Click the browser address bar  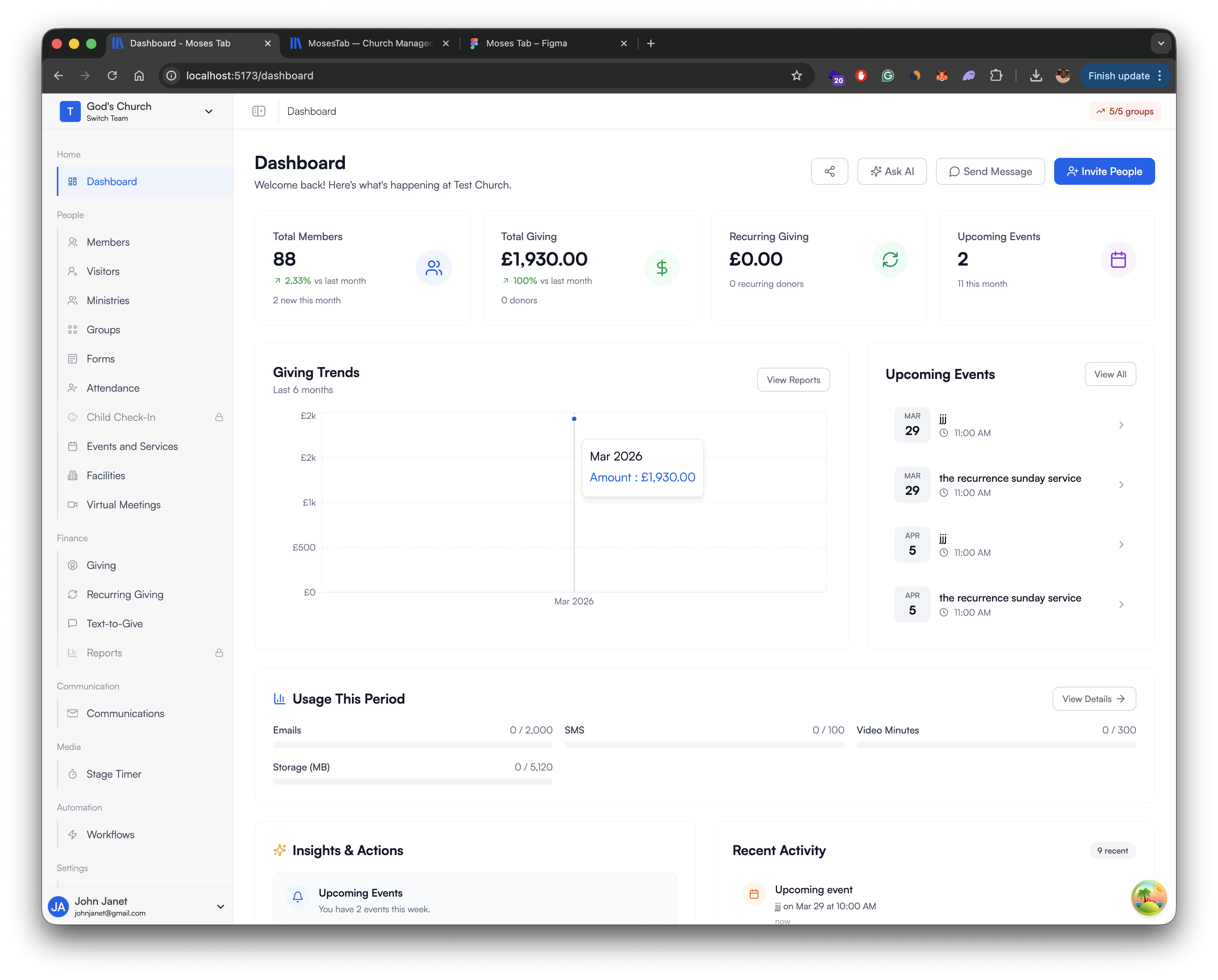[x=480, y=76]
